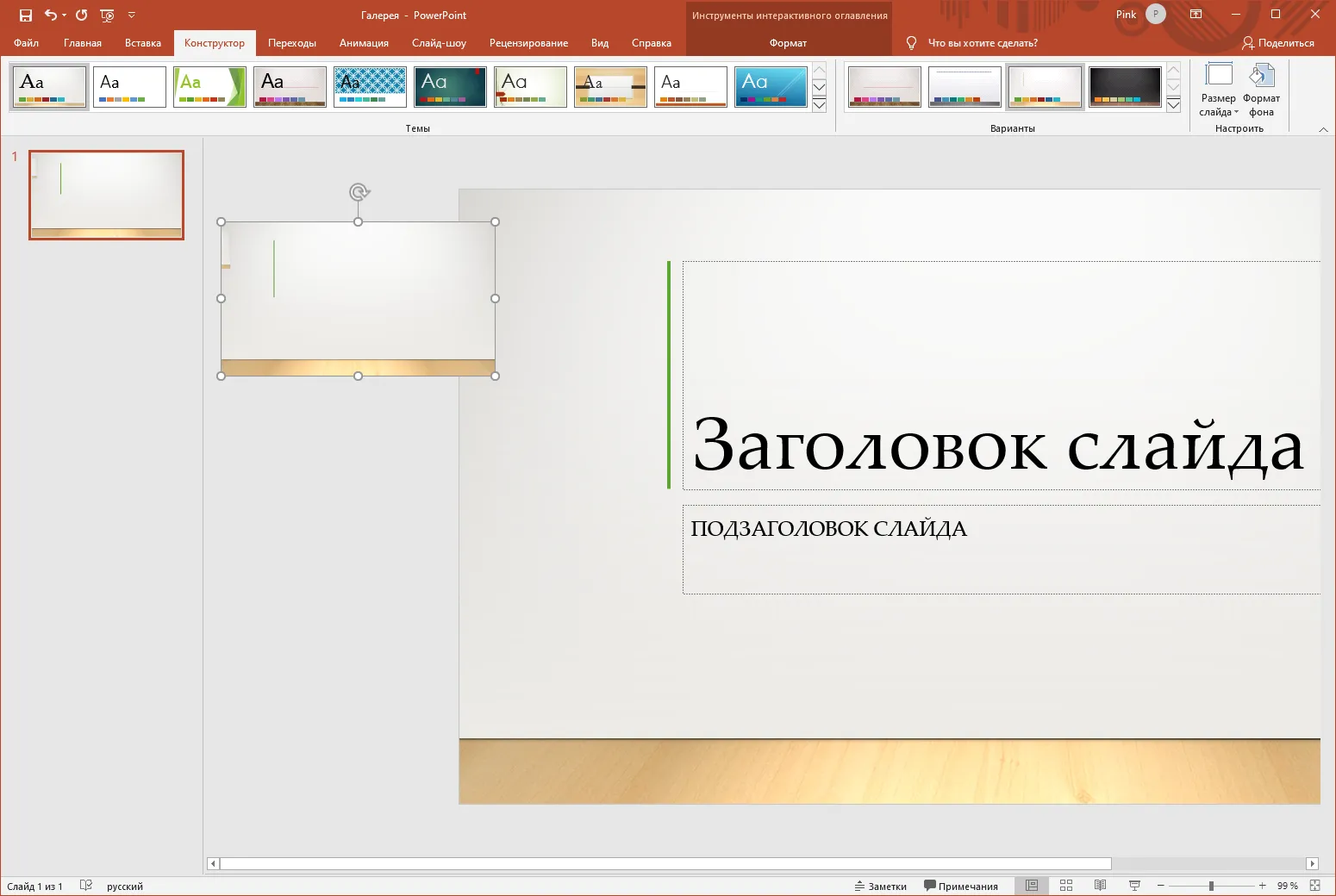This screenshot has height=896, width=1336.
Task: Click the scroll-left arrow of horizontal scrollbar
Action: click(x=213, y=863)
